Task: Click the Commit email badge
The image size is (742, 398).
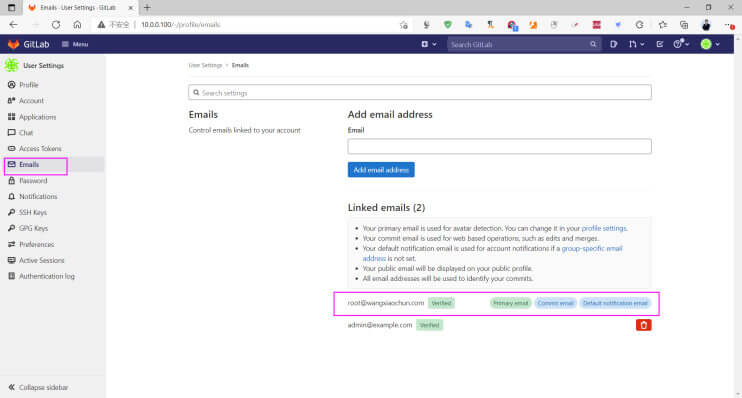Action: click(x=555, y=303)
